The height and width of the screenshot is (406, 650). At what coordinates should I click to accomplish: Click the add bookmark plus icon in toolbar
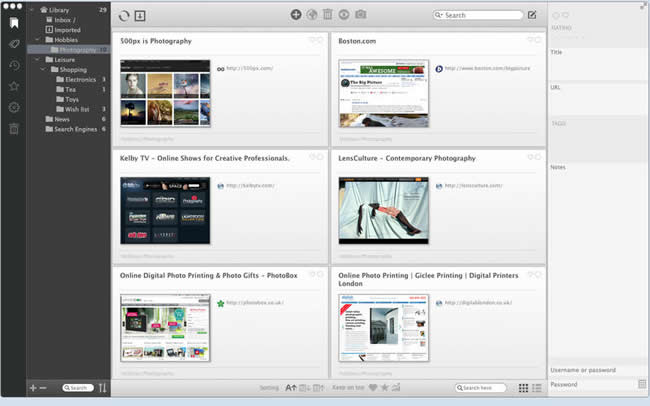(295, 15)
